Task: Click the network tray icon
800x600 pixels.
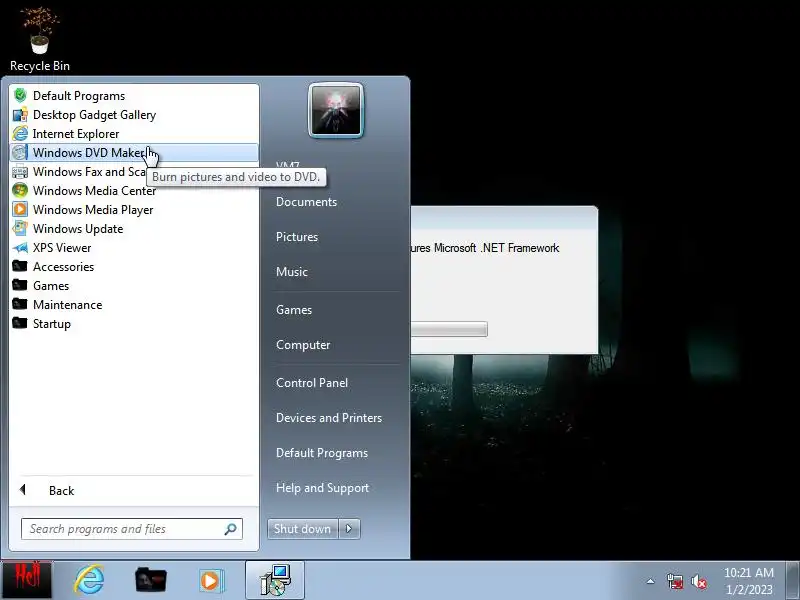Action: pyautogui.click(x=674, y=581)
